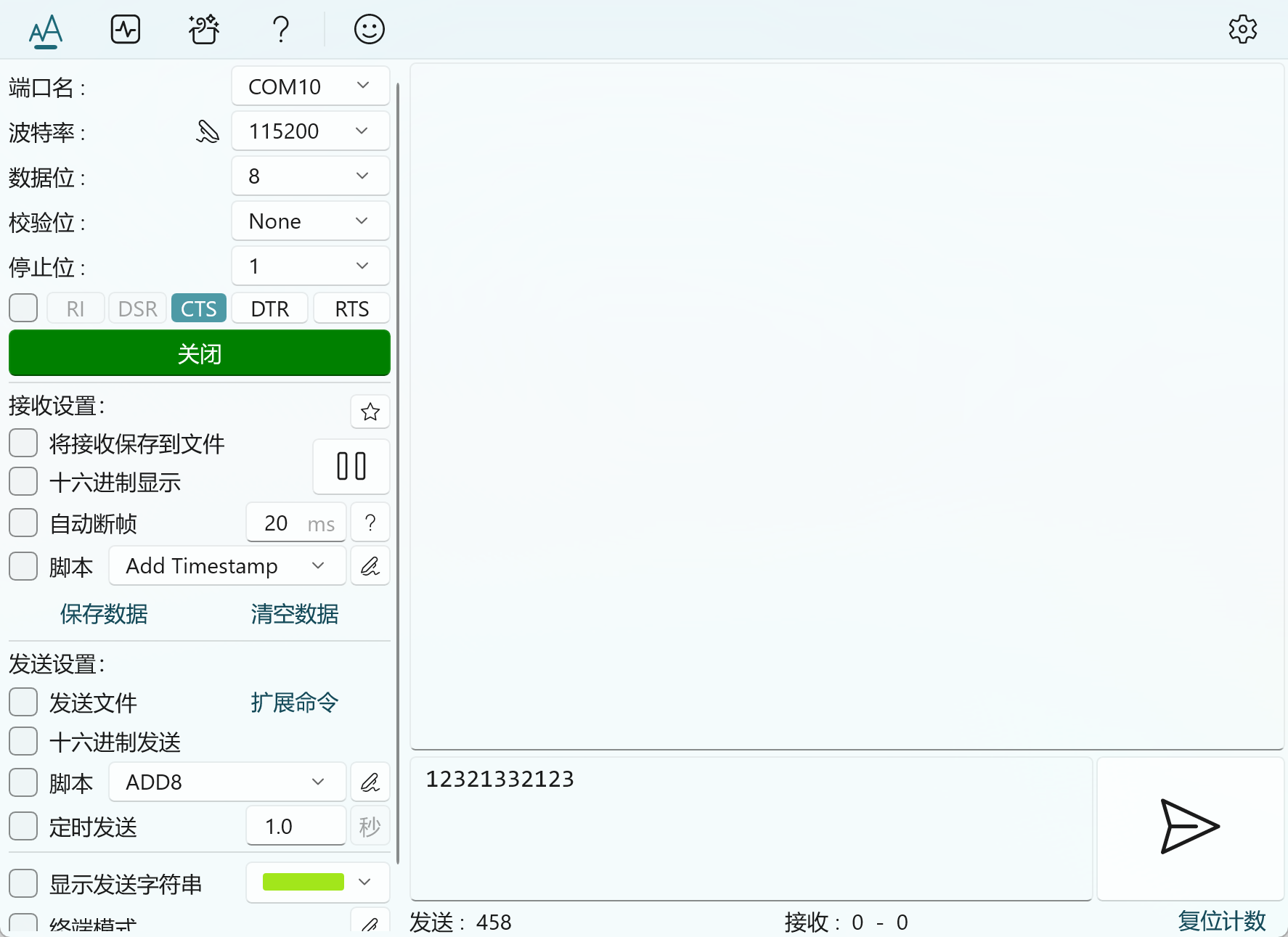Expand the COM10 port name dropdown

(x=310, y=86)
